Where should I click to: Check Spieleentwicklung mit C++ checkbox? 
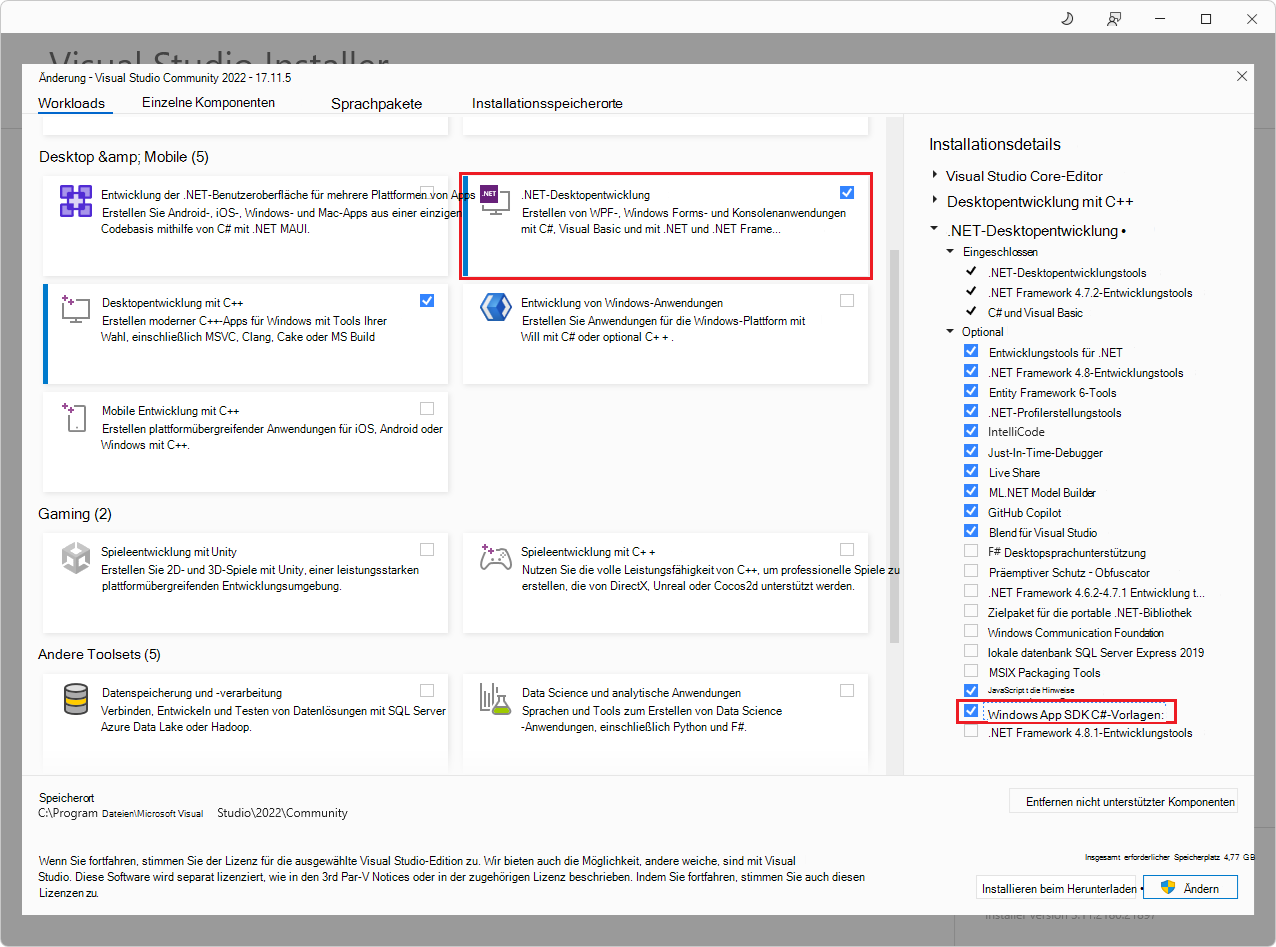[x=847, y=549]
